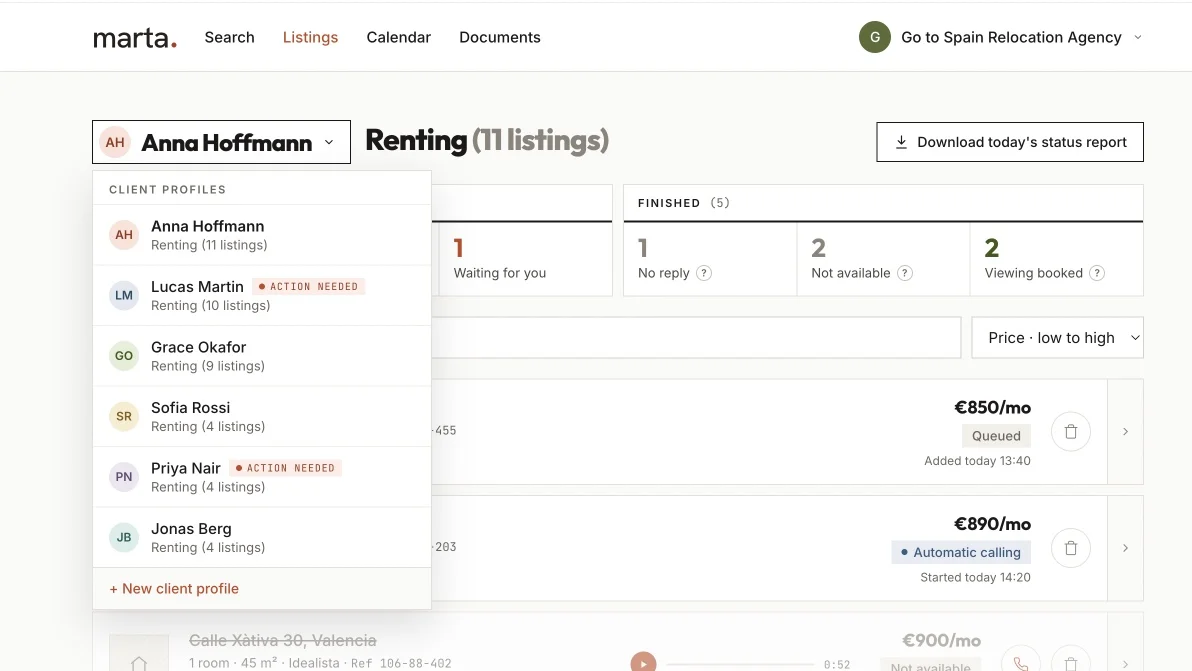Click the €890/mo price text

tap(993, 524)
